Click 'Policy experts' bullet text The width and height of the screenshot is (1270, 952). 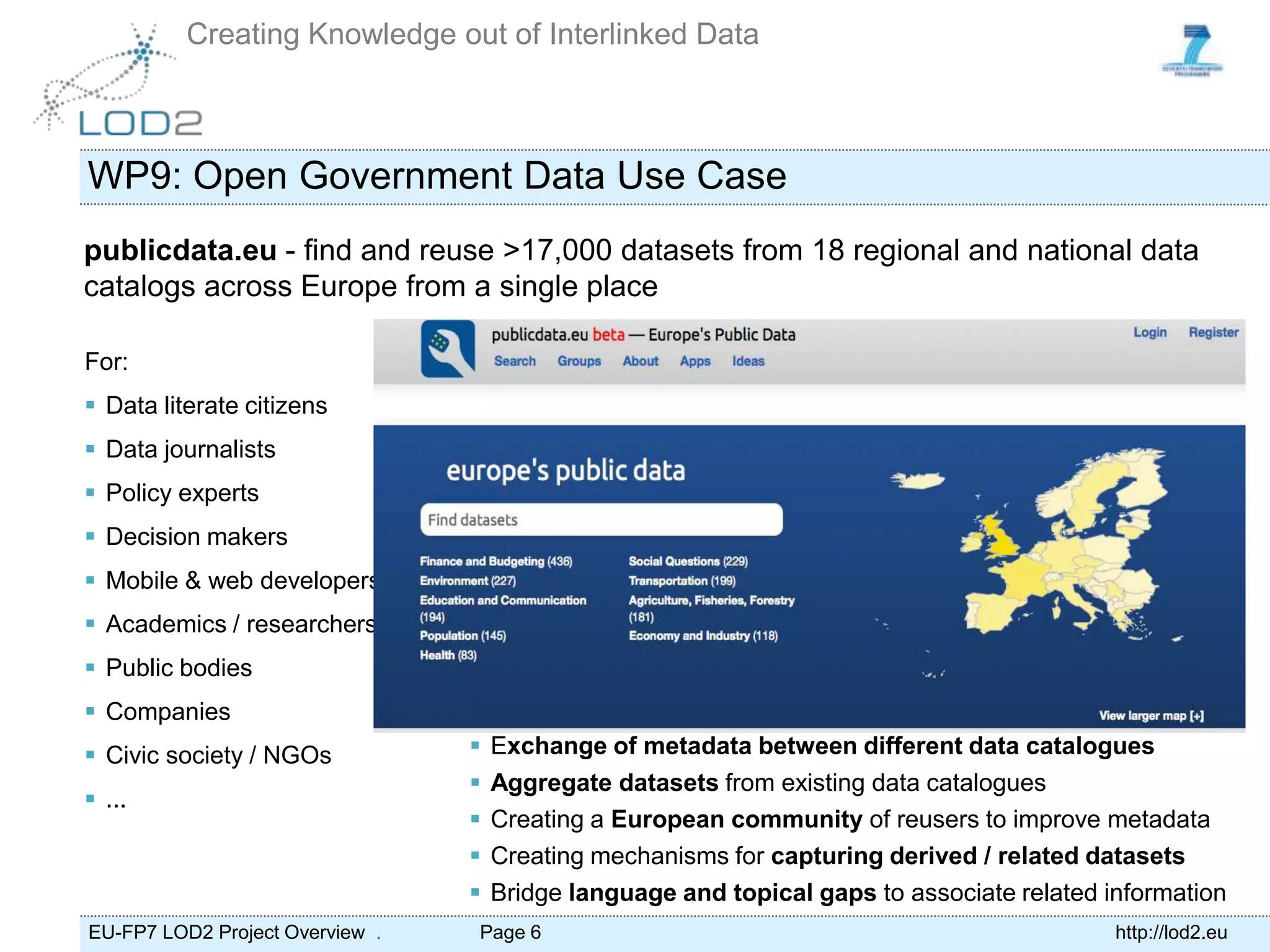coord(182,493)
